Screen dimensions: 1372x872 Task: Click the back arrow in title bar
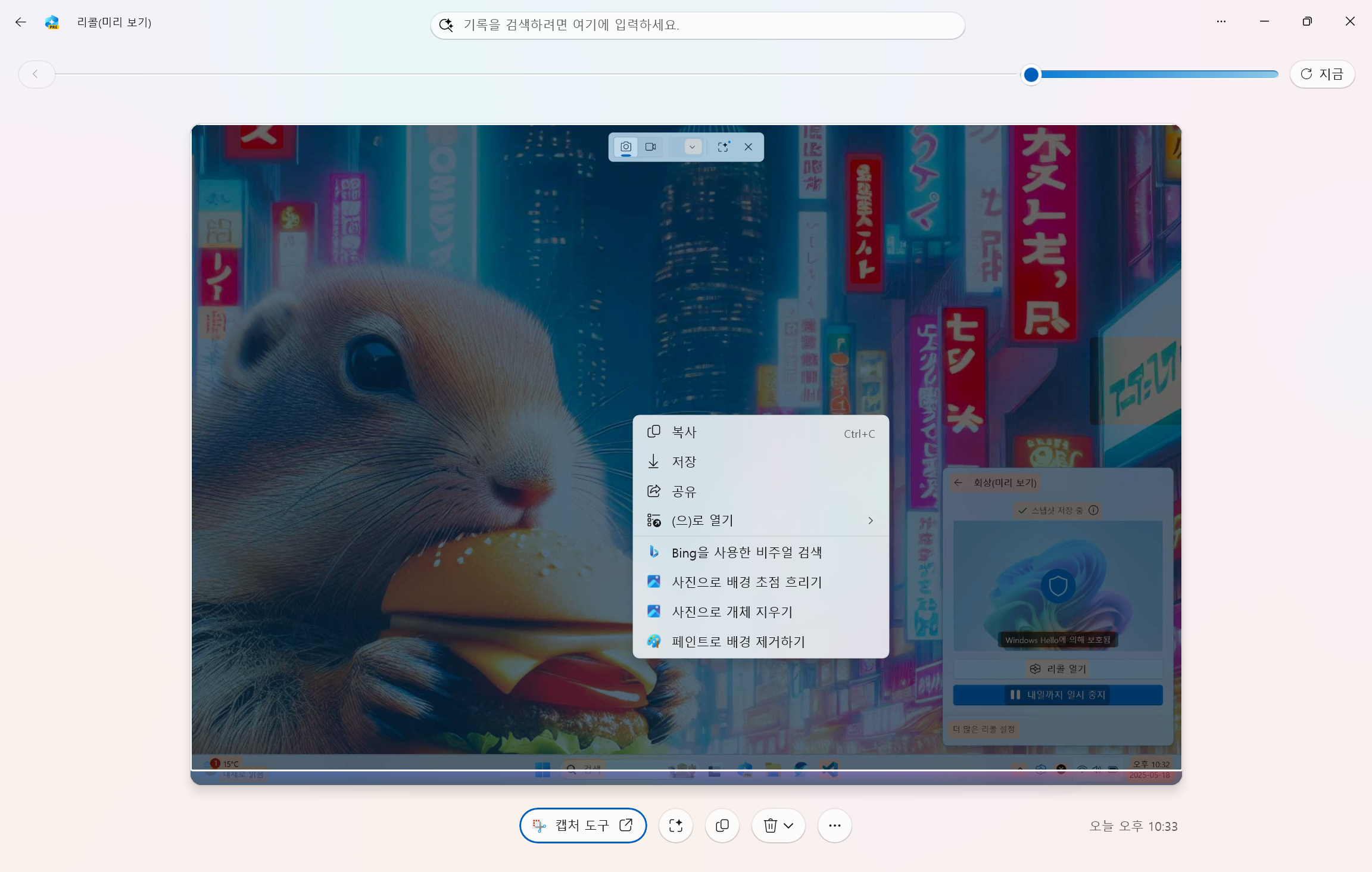click(x=21, y=22)
